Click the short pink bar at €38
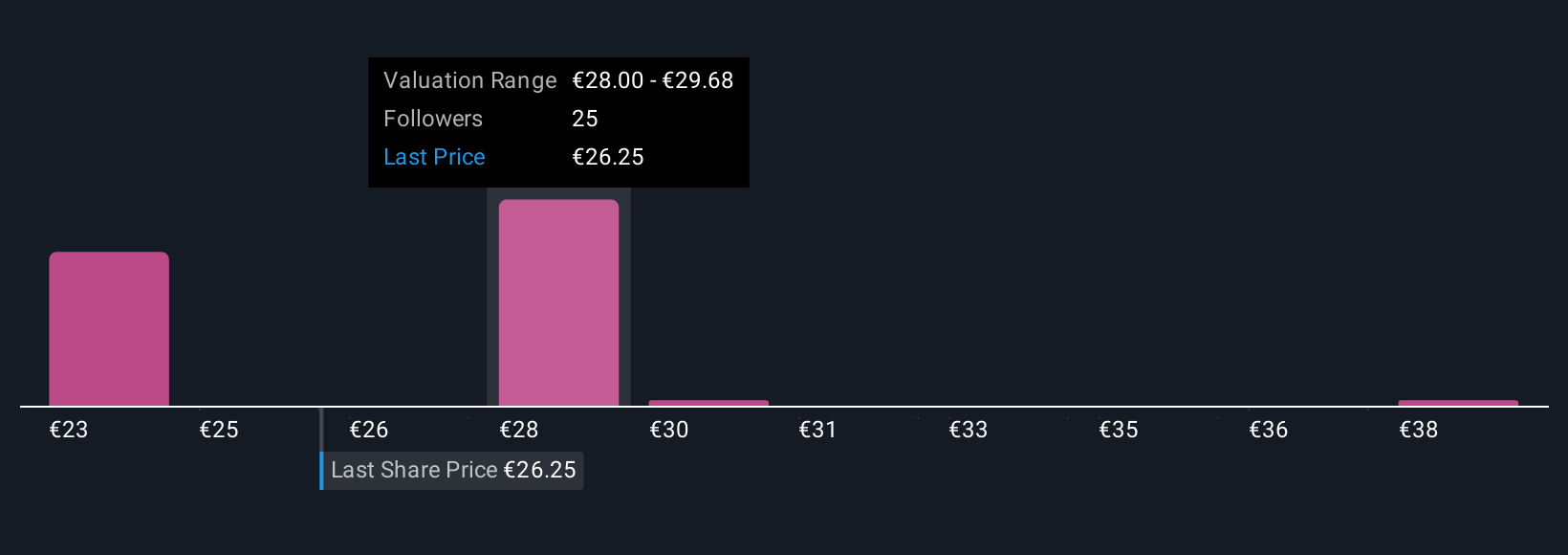1568x555 pixels. click(1458, 403)
